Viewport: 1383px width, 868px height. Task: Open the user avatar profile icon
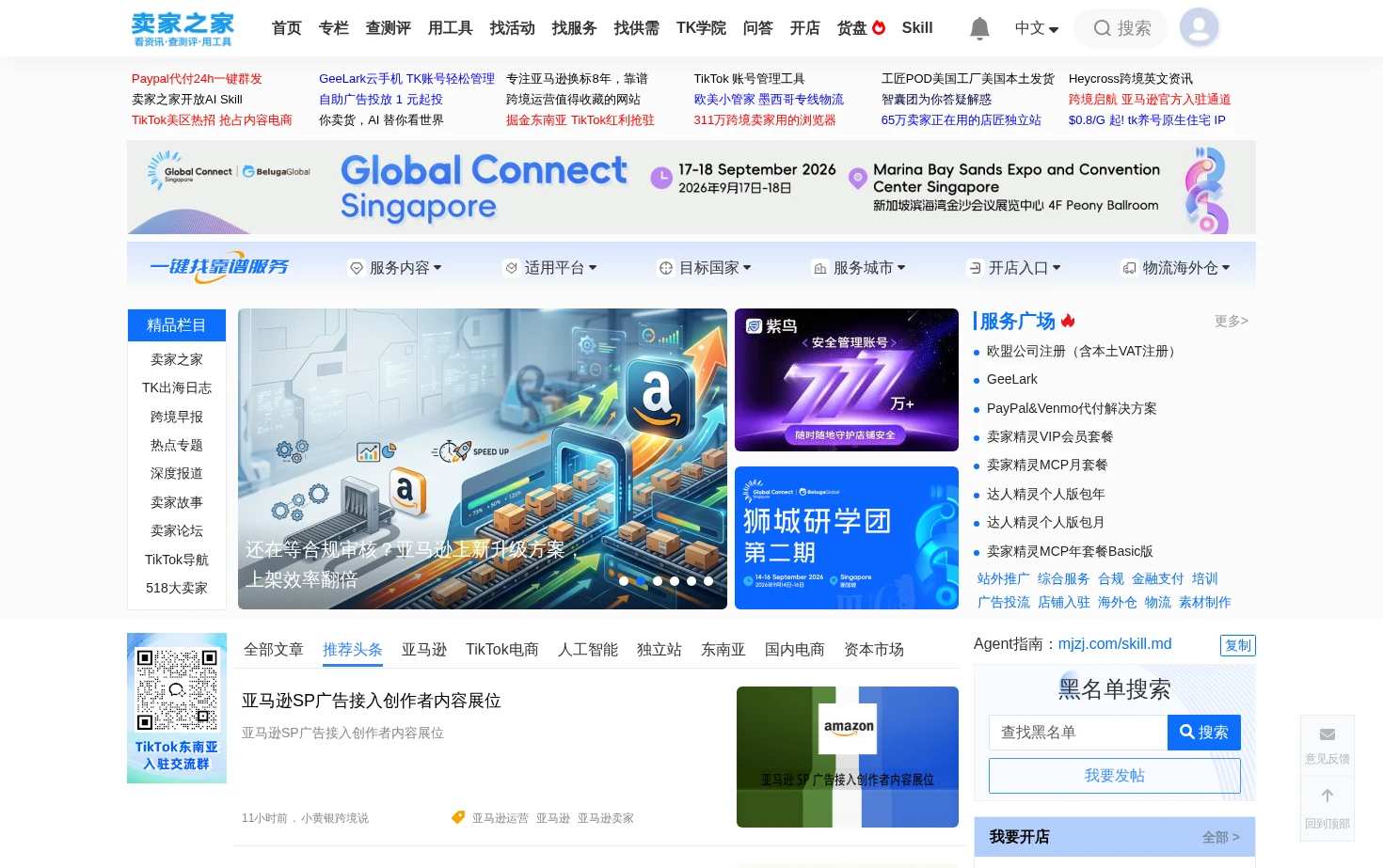point(1199,27)
